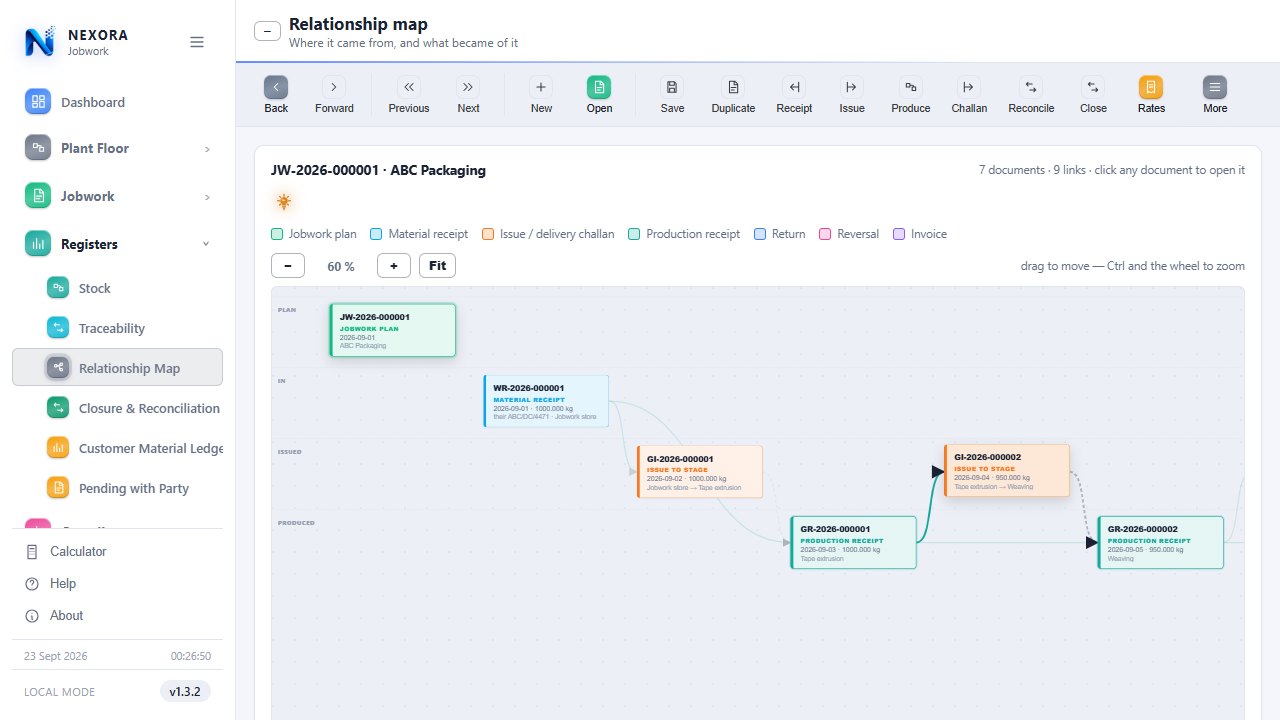
Task: Click the Duplicate icon
Action: click(733, 87)
